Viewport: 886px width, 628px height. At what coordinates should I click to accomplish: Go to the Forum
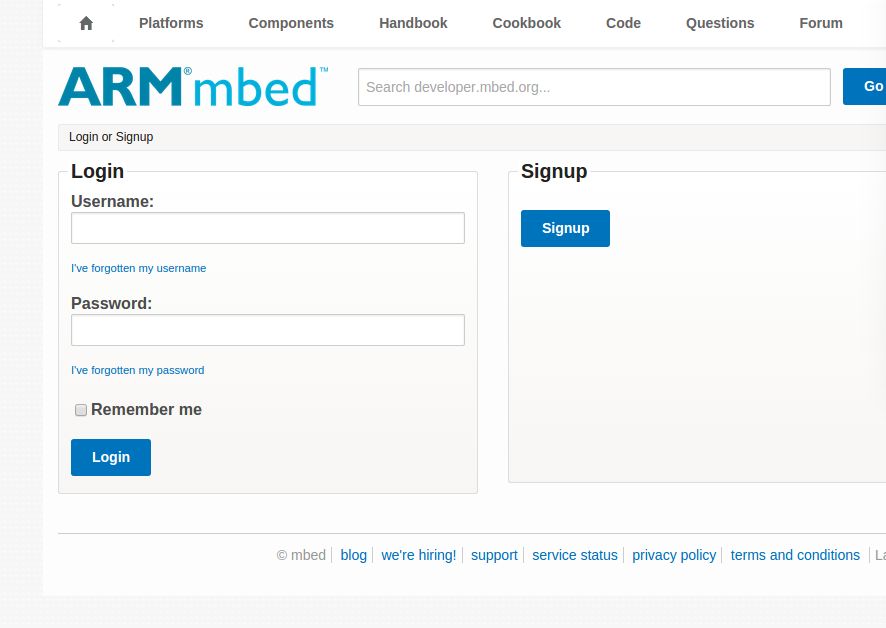pos(820,23)
